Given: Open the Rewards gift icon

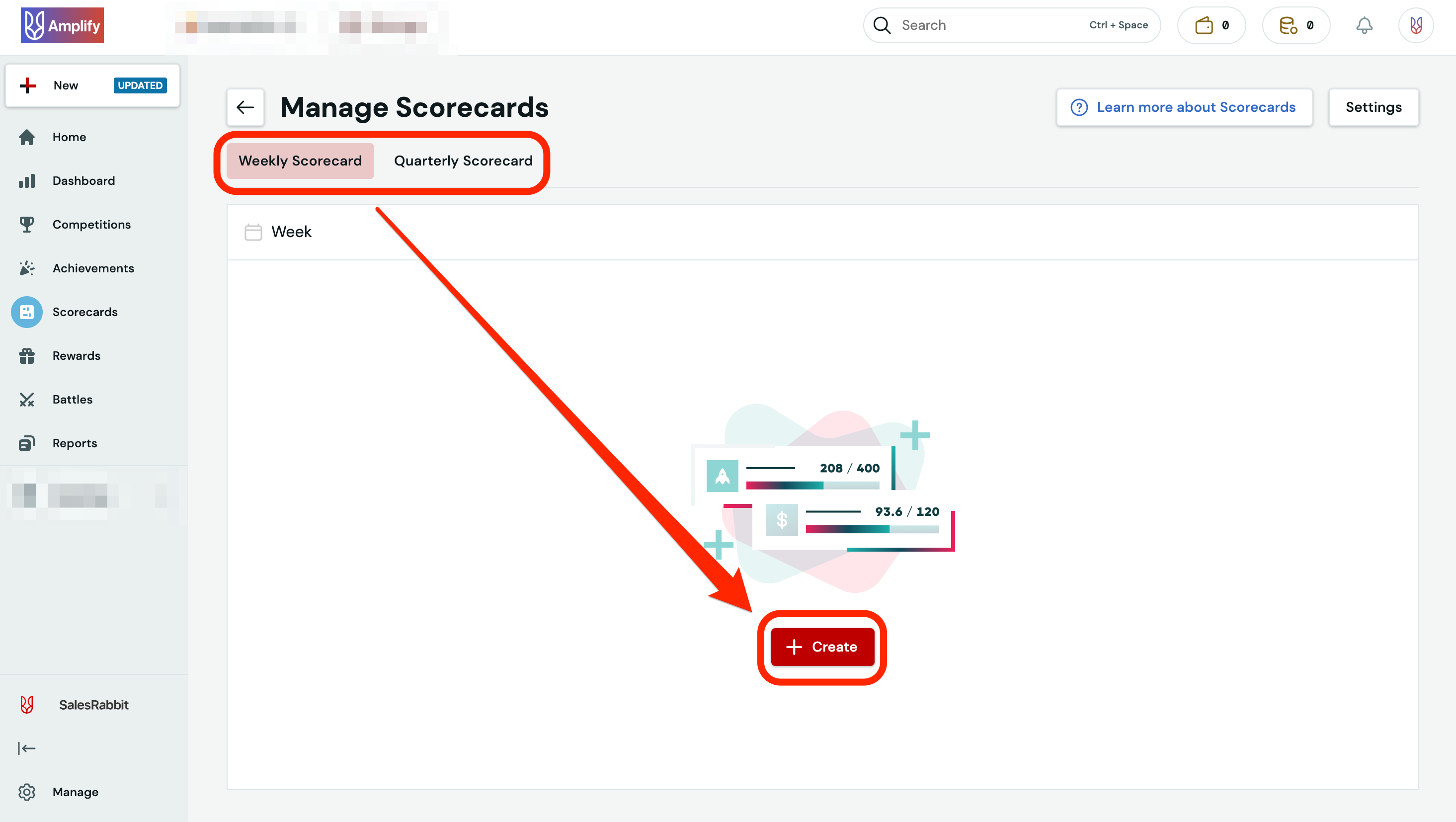Looking at the screenshot, I should click(x=26, y=356).
